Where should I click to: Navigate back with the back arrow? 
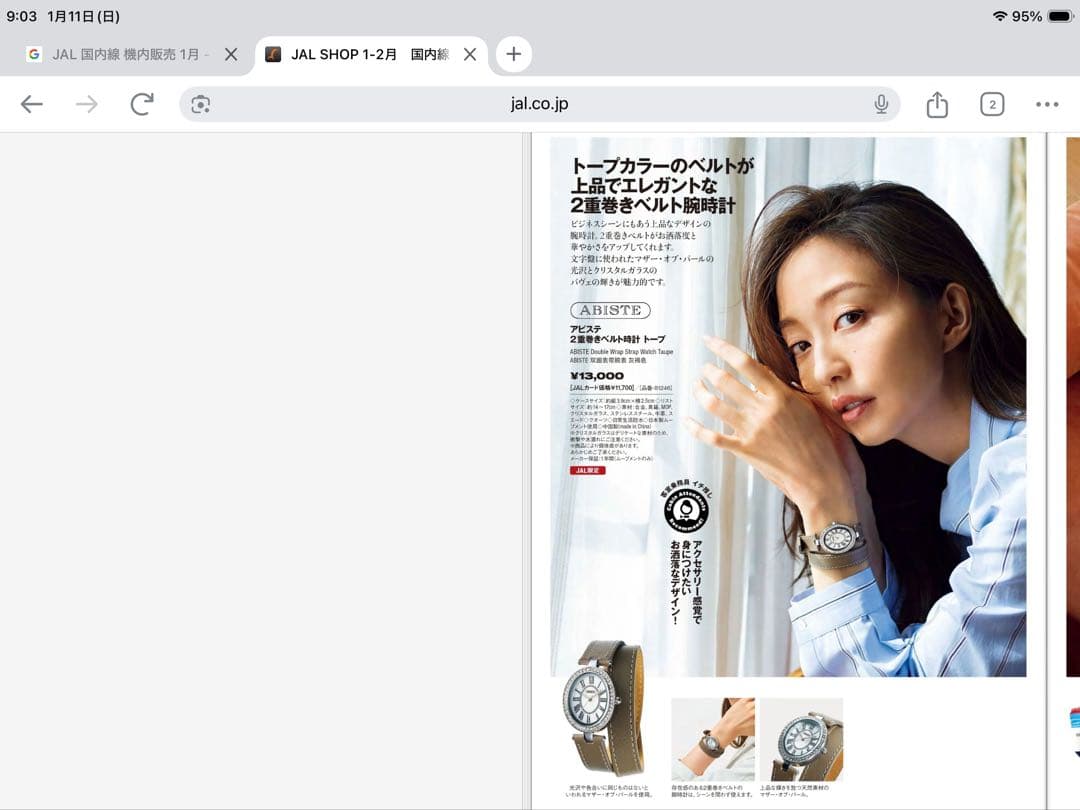click(x=33, y=103)
